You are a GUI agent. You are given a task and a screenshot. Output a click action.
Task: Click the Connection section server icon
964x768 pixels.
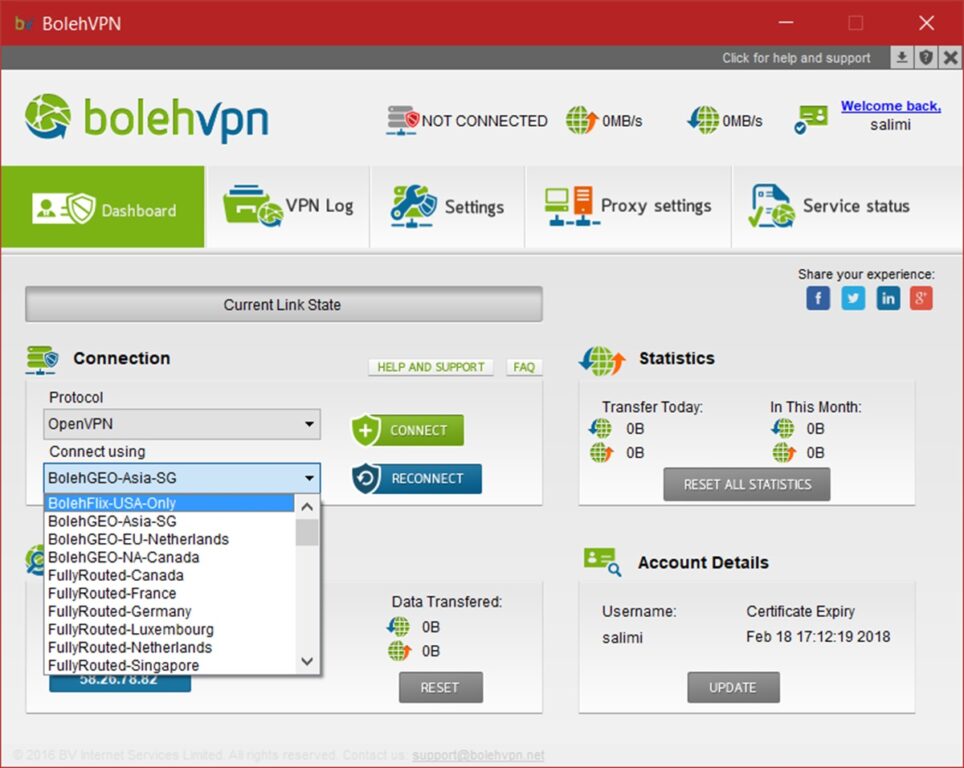tap(41, 360)
